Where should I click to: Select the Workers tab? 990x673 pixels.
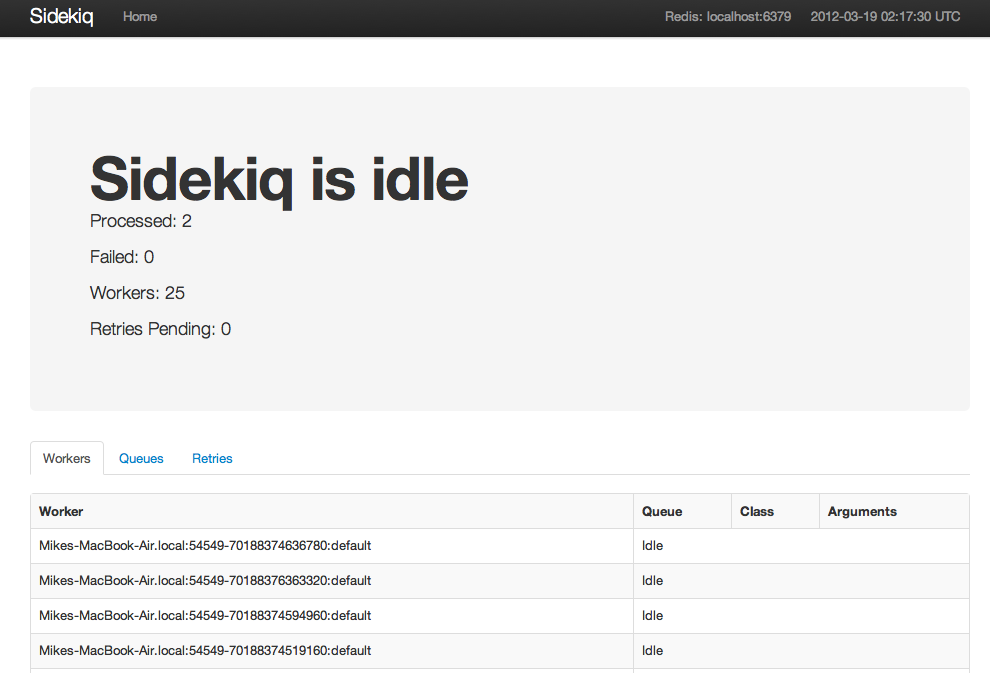click(x=66, y=458)
